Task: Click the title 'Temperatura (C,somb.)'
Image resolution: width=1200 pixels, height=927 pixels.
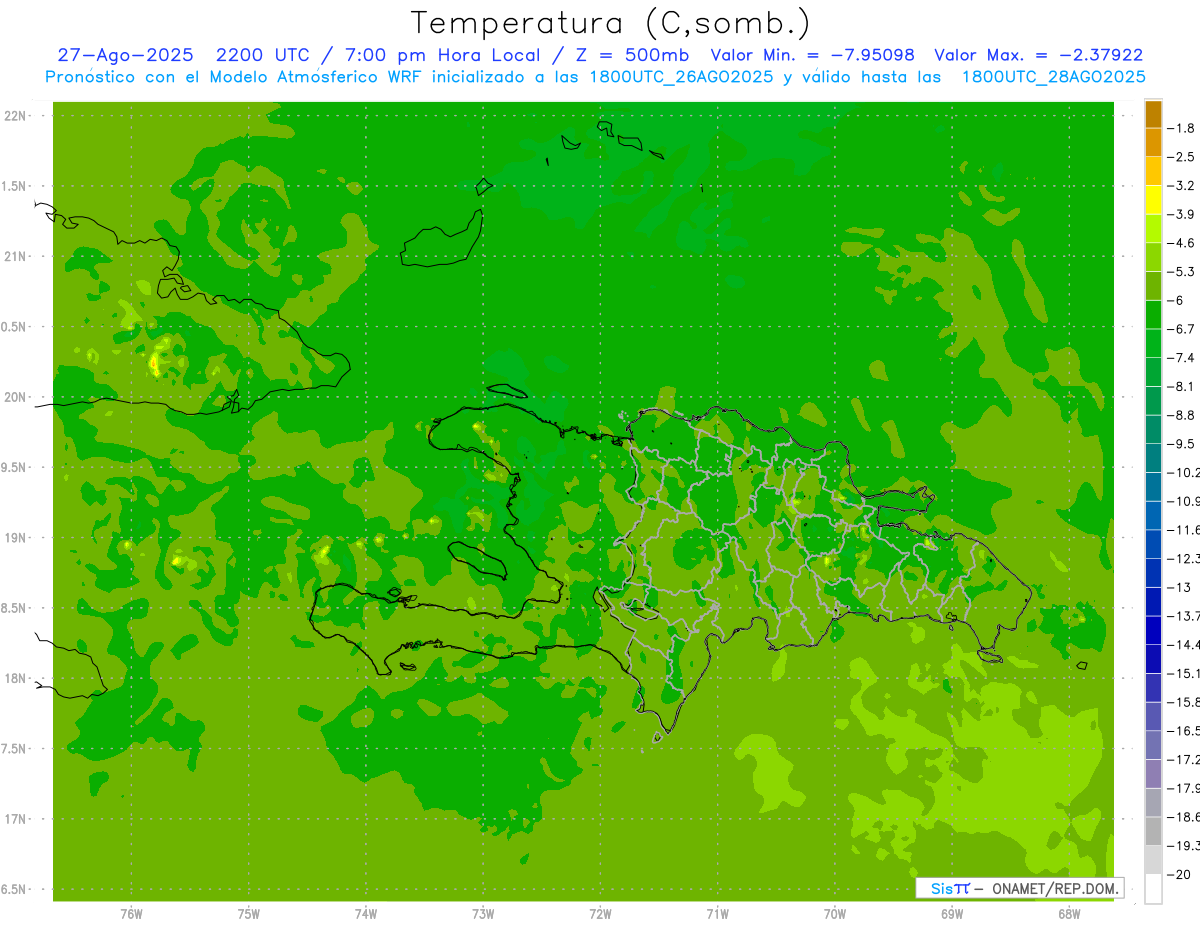Action: [x=611, y=23]
